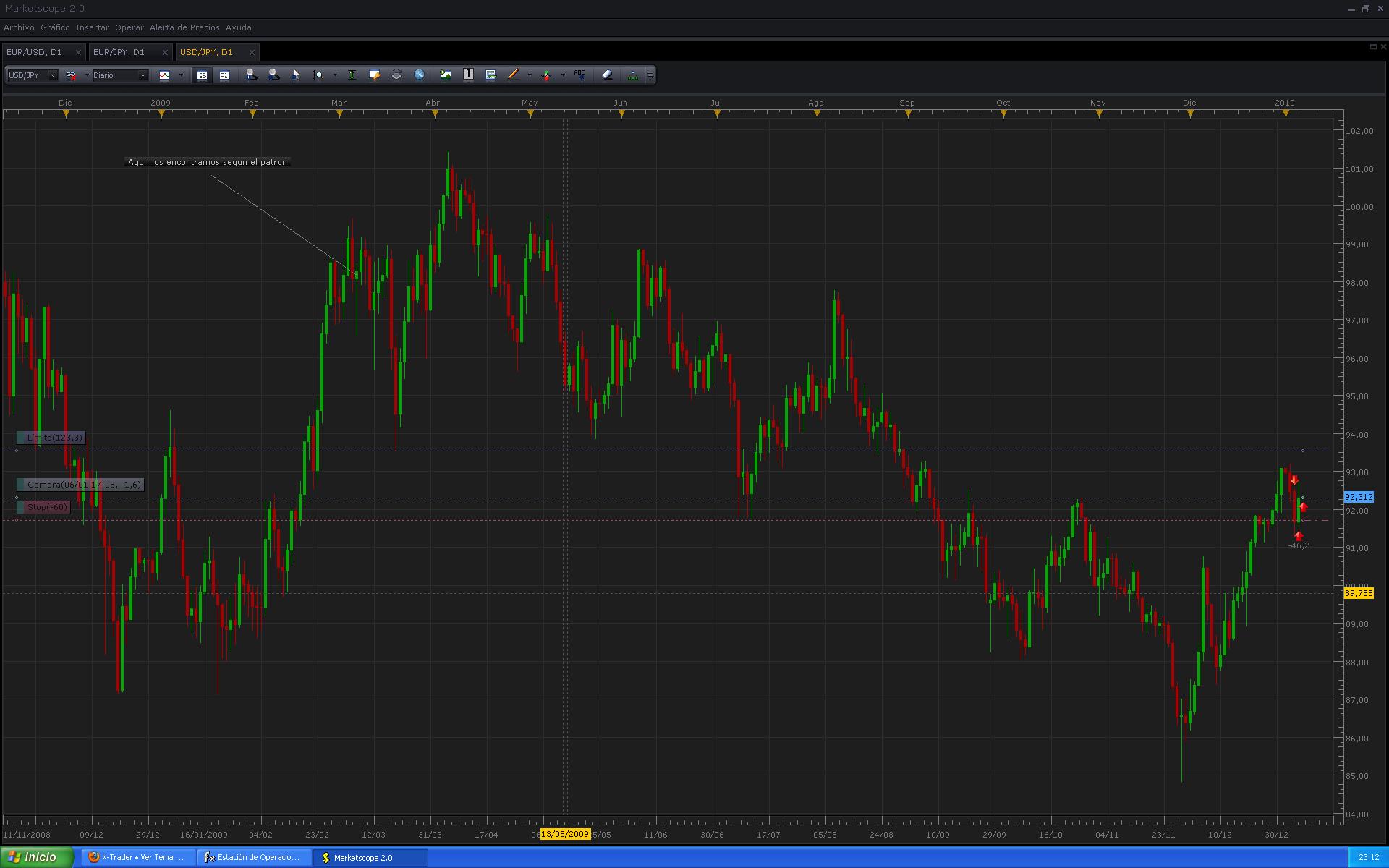1389x868 pixels.
Task: Open the Operar menu
Action: coord(129,27)
